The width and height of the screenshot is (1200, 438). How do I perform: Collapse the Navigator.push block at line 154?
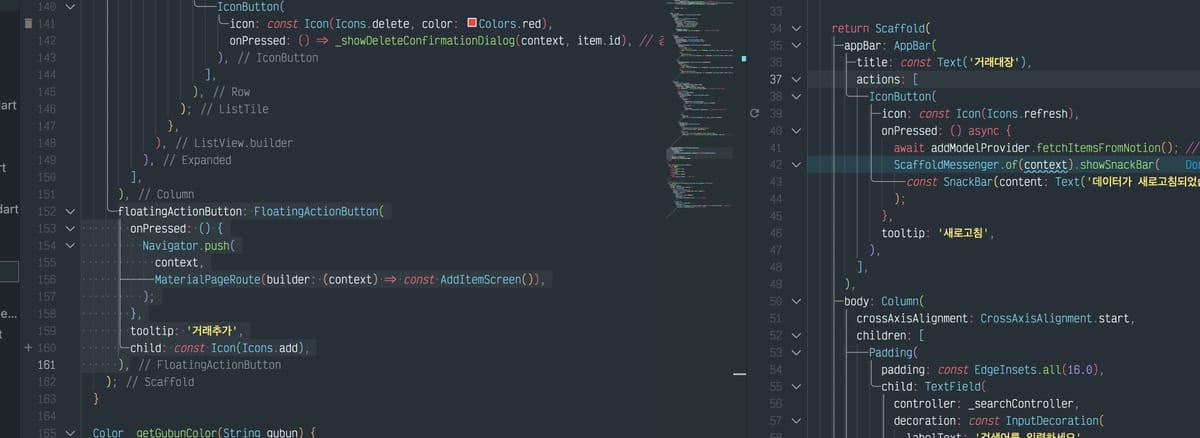[69, 246]
